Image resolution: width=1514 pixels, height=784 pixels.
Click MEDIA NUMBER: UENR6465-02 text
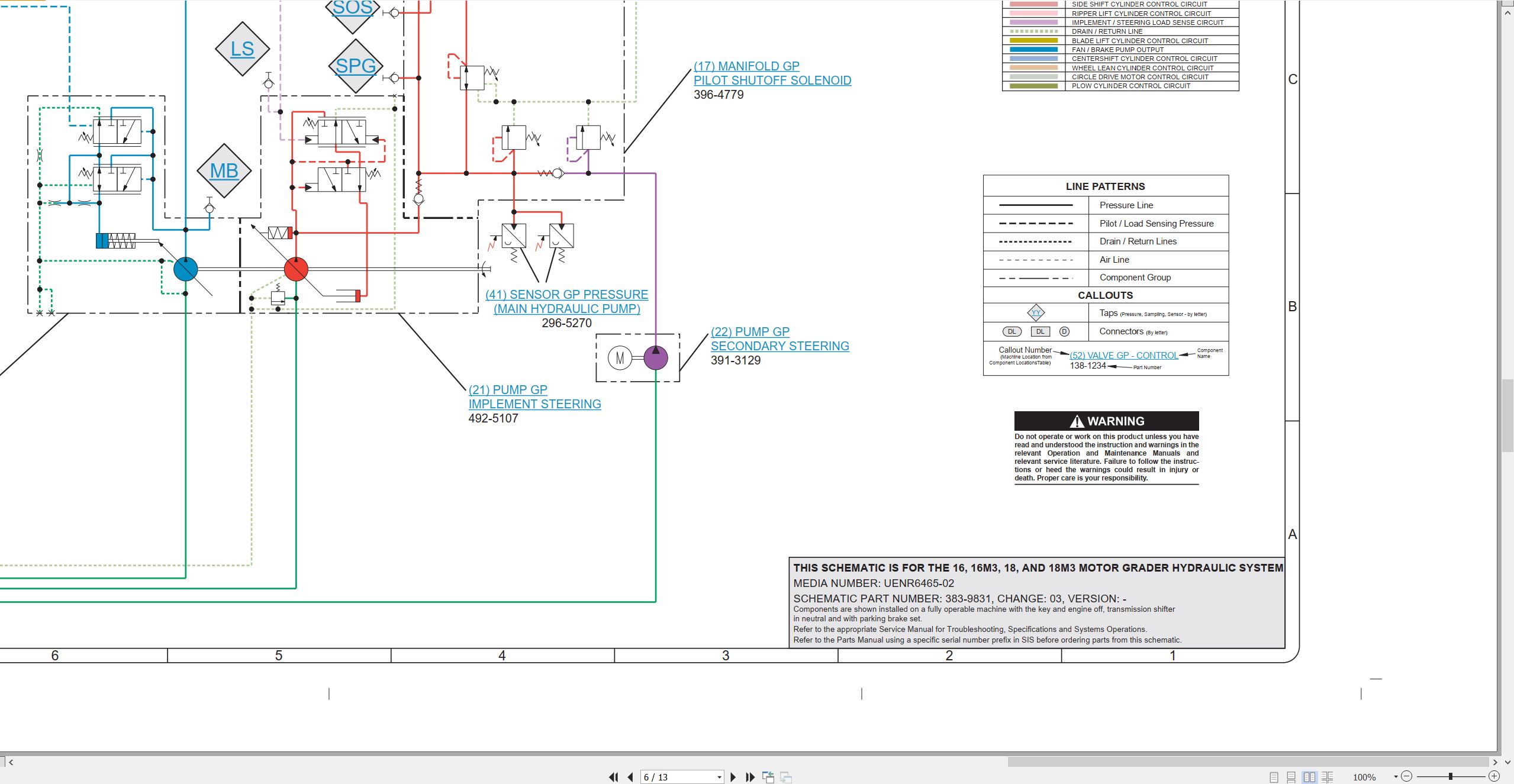(874, 583)
